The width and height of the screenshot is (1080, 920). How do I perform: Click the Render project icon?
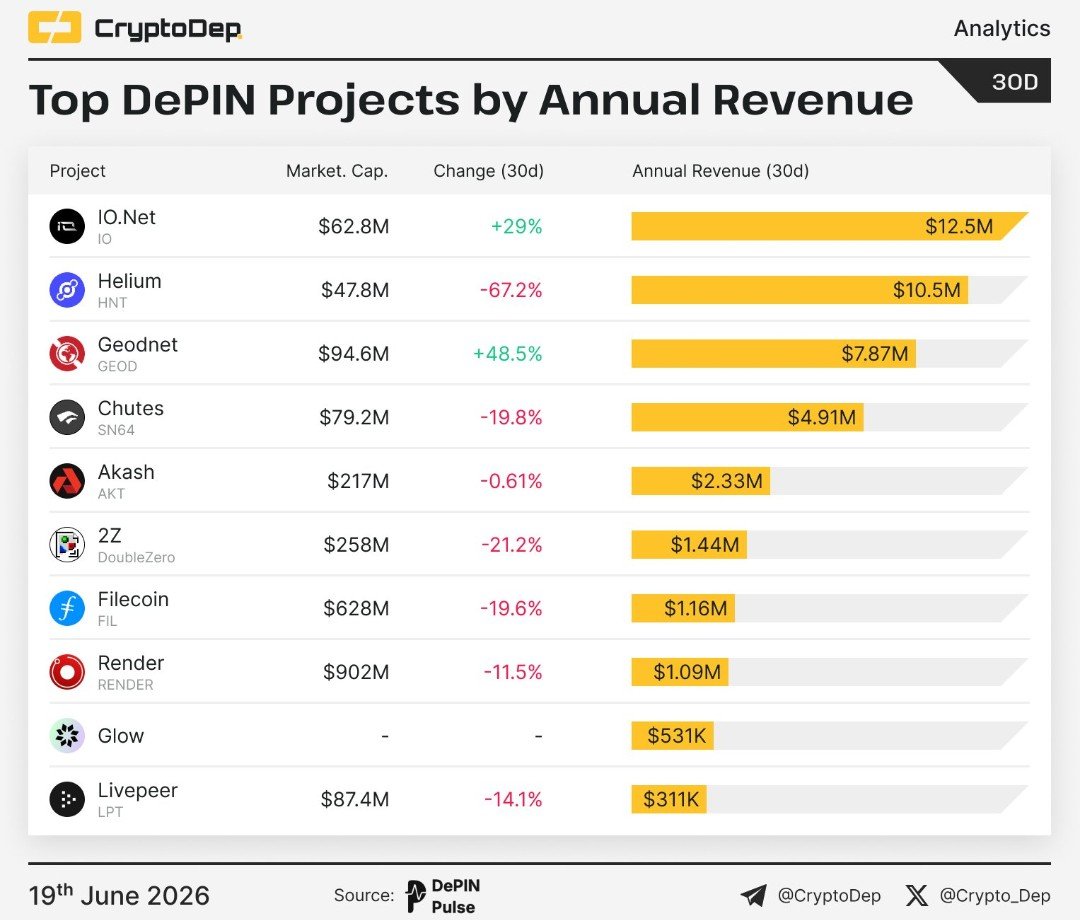(67, 672)
